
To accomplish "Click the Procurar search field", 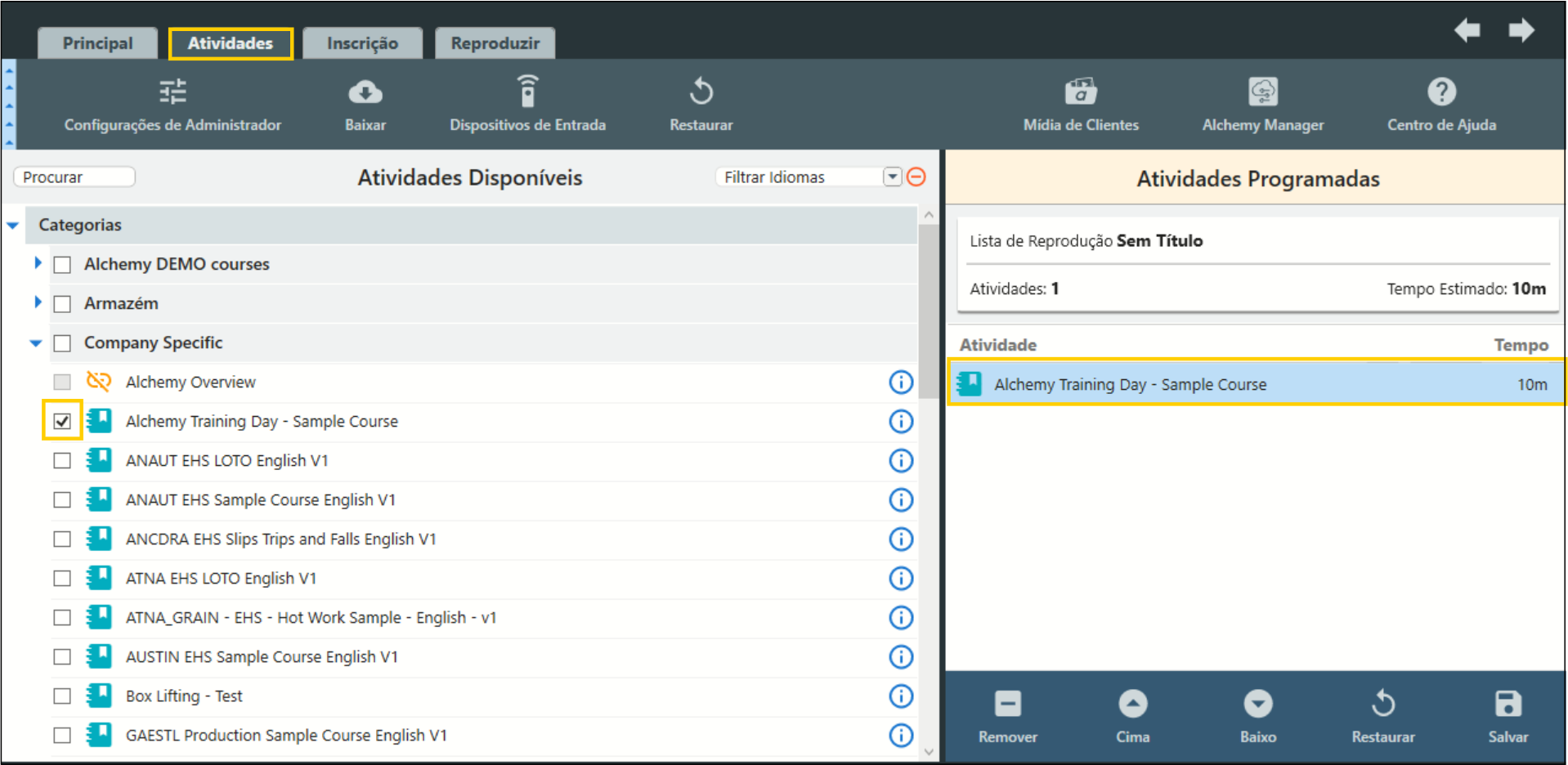I will (x=74, y=177).
